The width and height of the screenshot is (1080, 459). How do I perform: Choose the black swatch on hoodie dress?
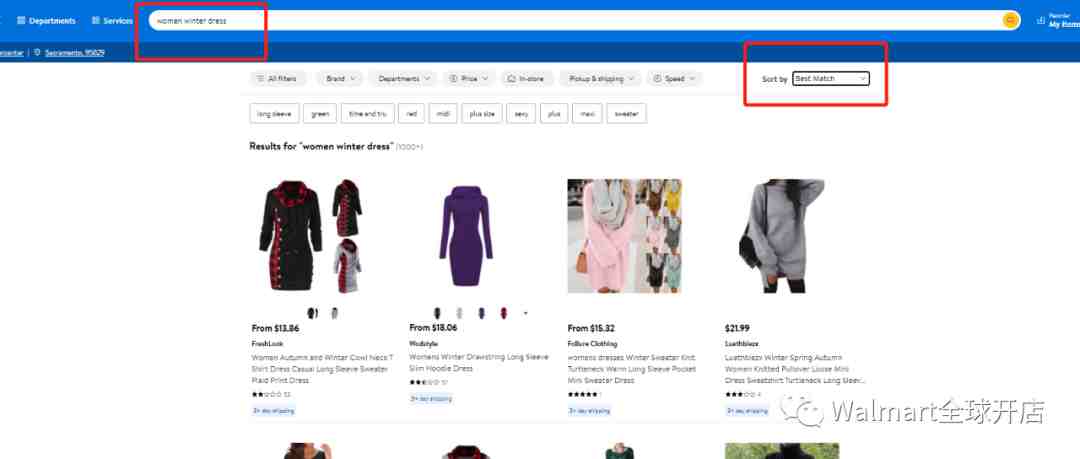click(x=437, y=313)
